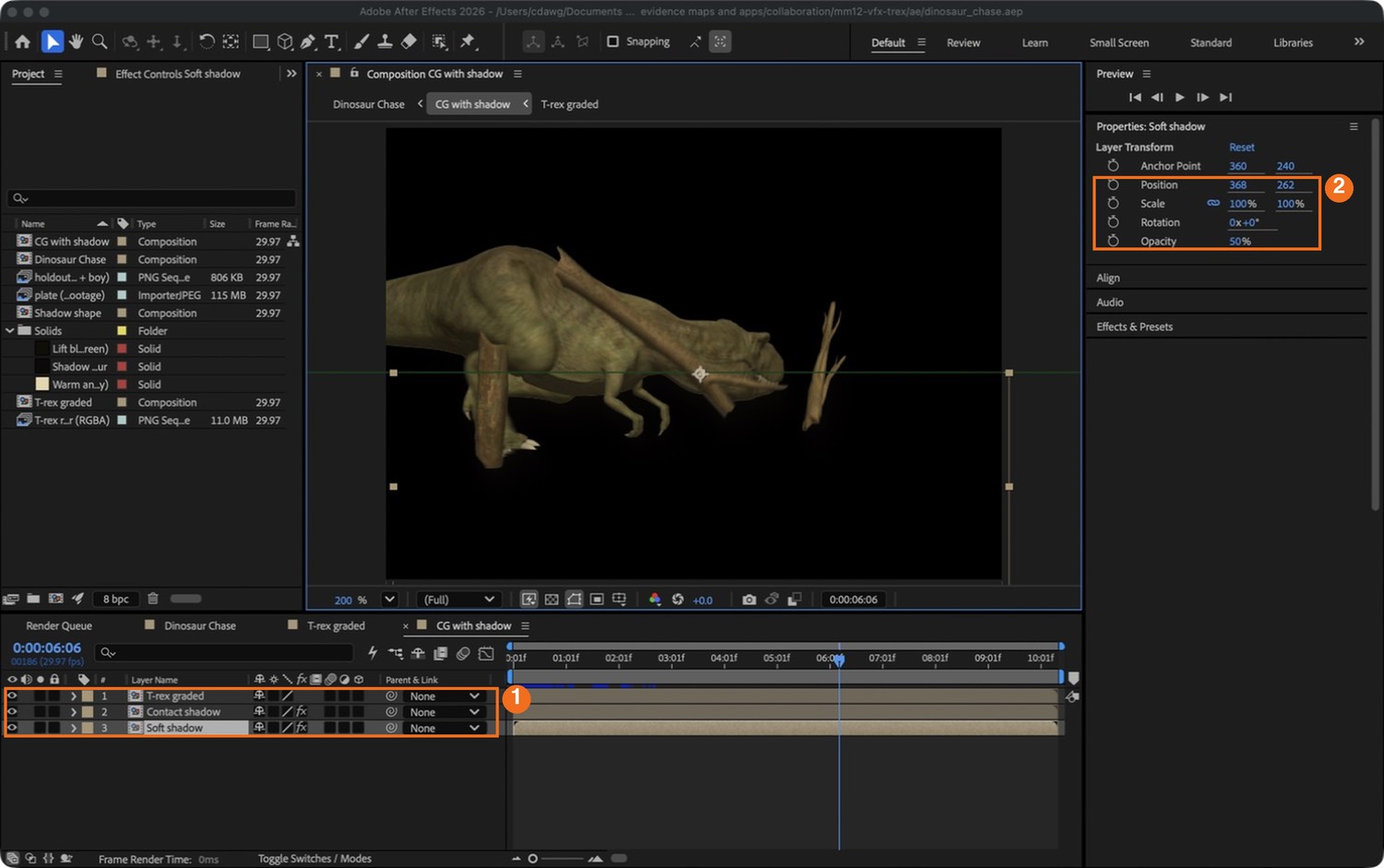1384x868 pixels.
Task: Open grid and guide options
Action: (x=619, y=600)
